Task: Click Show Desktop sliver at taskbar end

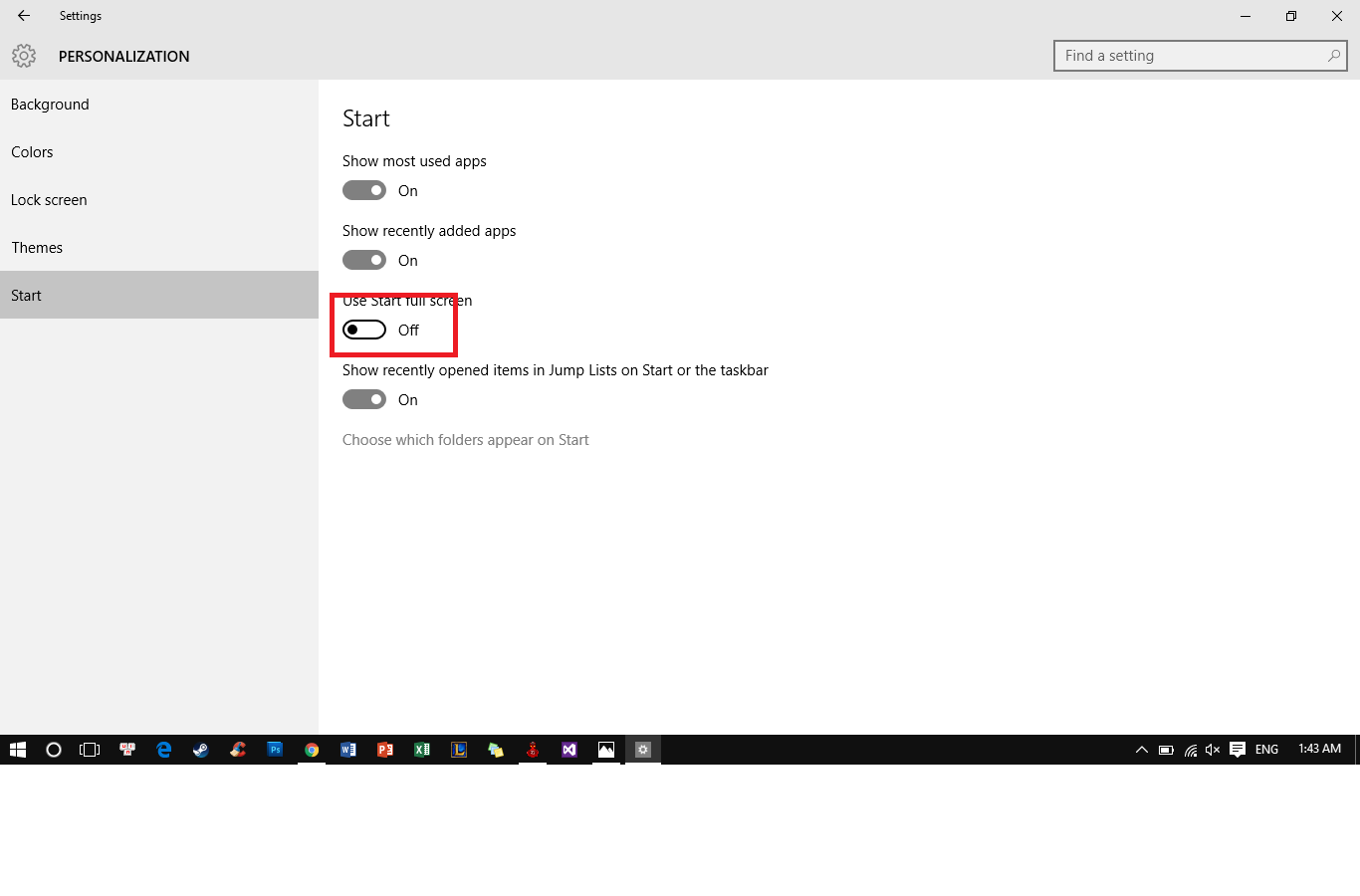Action: point(1357,750)
